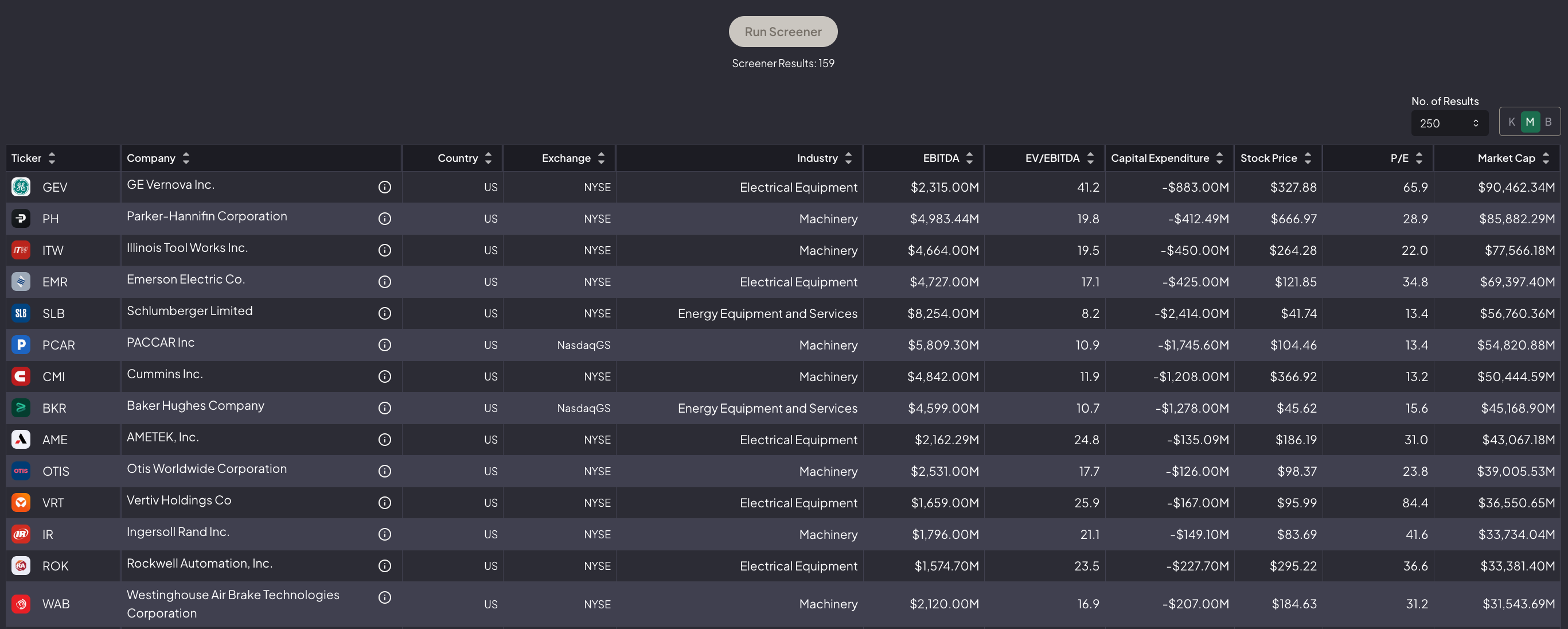Open the Vertiv Holdings Co company name

[179, 500]
